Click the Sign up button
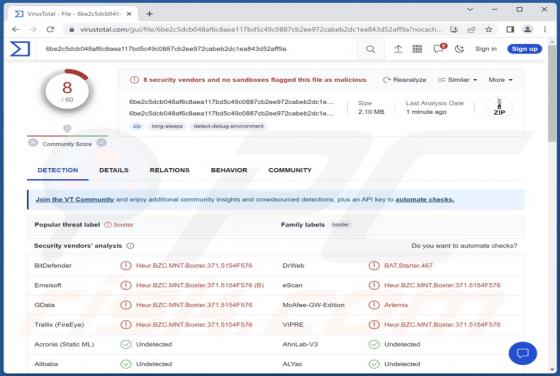This screenshot has height=376, width=560. (524, 49)
